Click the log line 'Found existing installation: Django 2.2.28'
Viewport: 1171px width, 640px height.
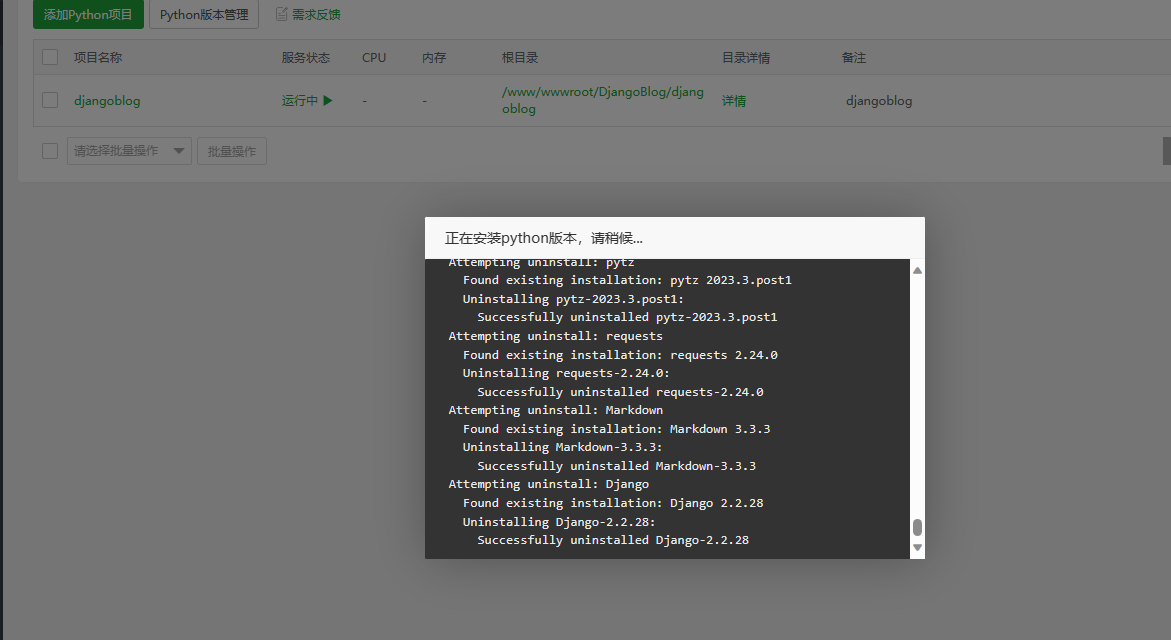[613, 503]
